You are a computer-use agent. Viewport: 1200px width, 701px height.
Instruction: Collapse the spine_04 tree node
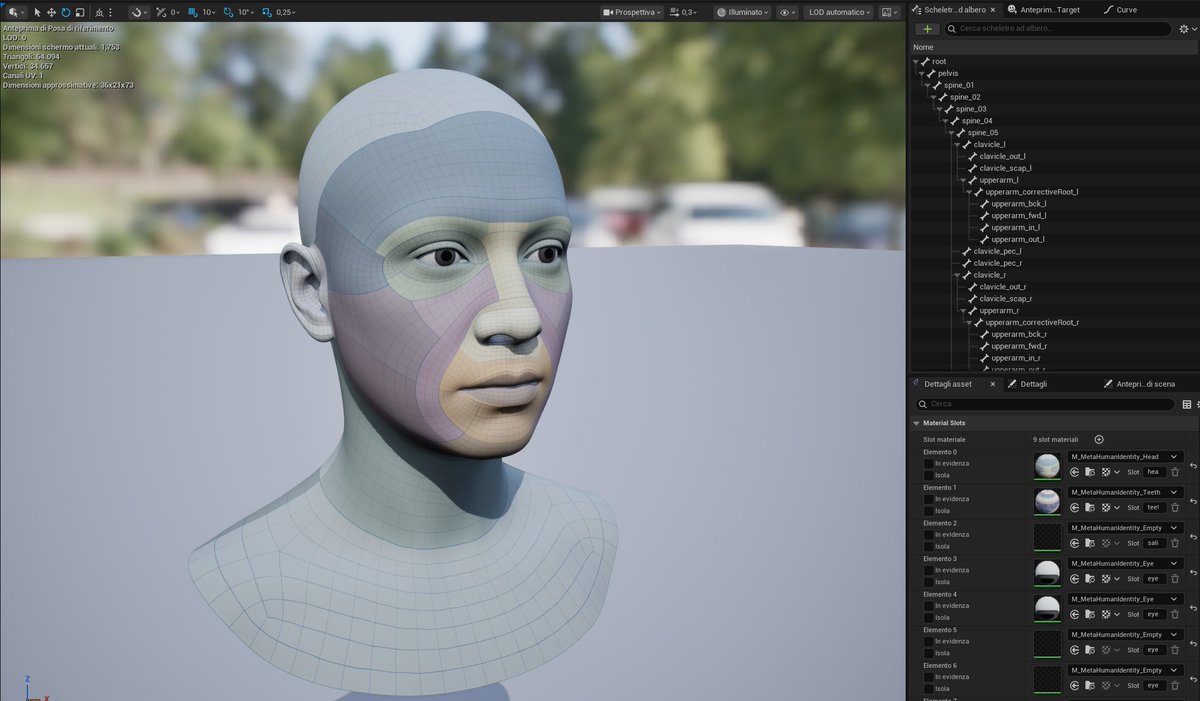coord(946,120)
